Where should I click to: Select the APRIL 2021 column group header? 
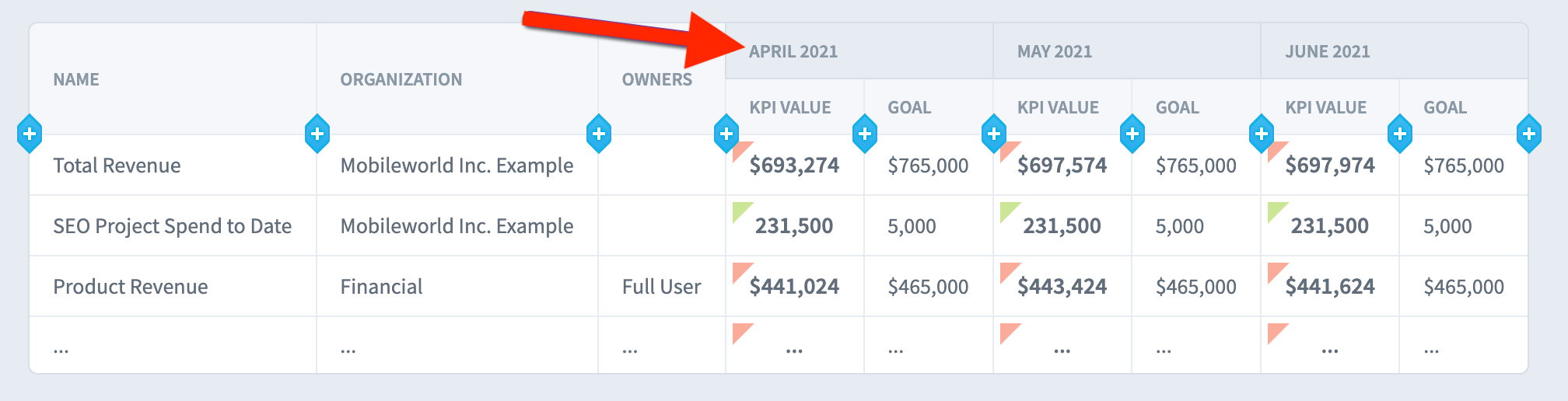[x=793, y=52]
